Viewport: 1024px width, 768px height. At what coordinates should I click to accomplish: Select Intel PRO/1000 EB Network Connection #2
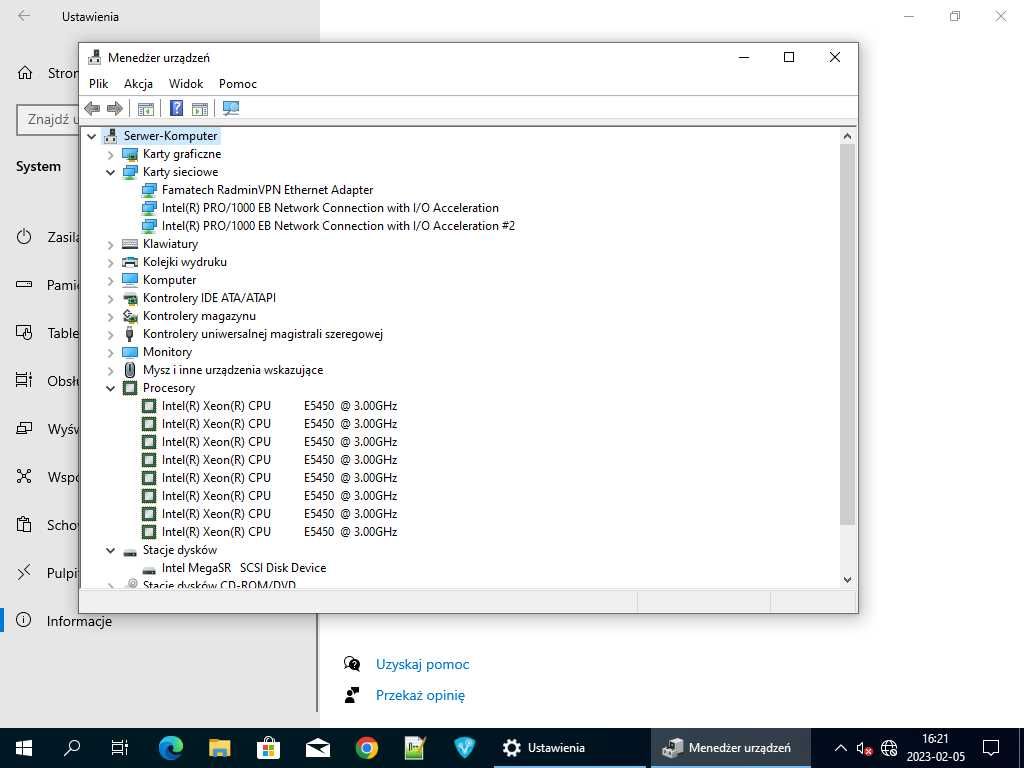tap(338, 226)
